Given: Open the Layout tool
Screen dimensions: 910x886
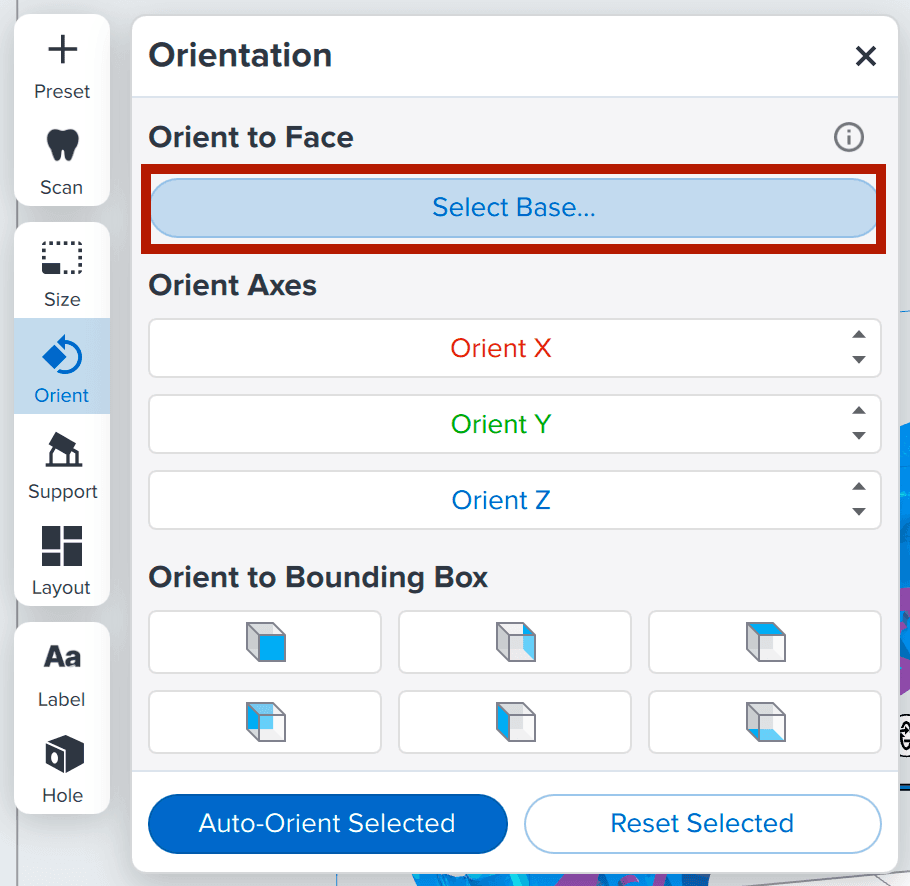Looking at the screenshot, I should 62,562.
